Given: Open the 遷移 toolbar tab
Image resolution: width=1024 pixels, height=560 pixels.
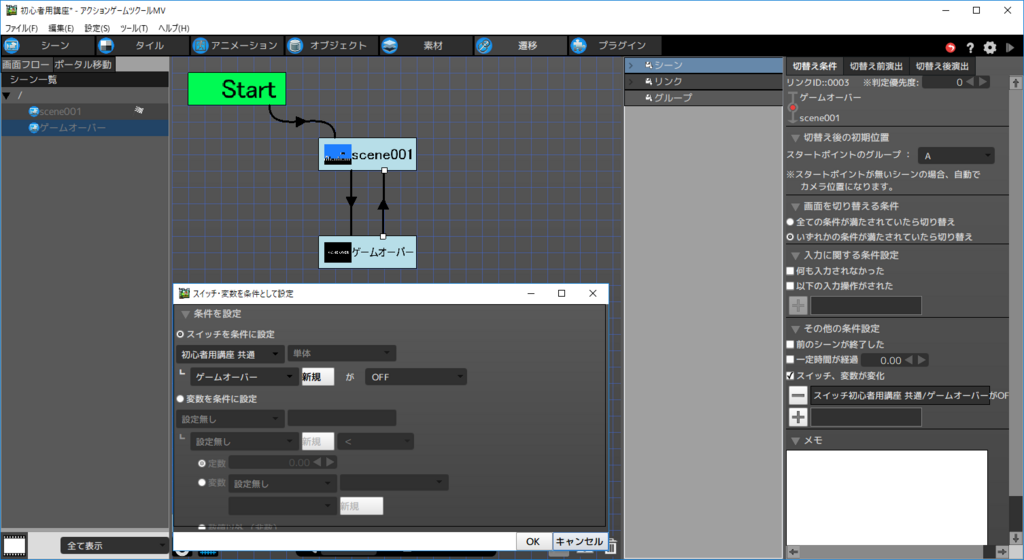Looking at the screenshot, I should [x=519, y=46].
